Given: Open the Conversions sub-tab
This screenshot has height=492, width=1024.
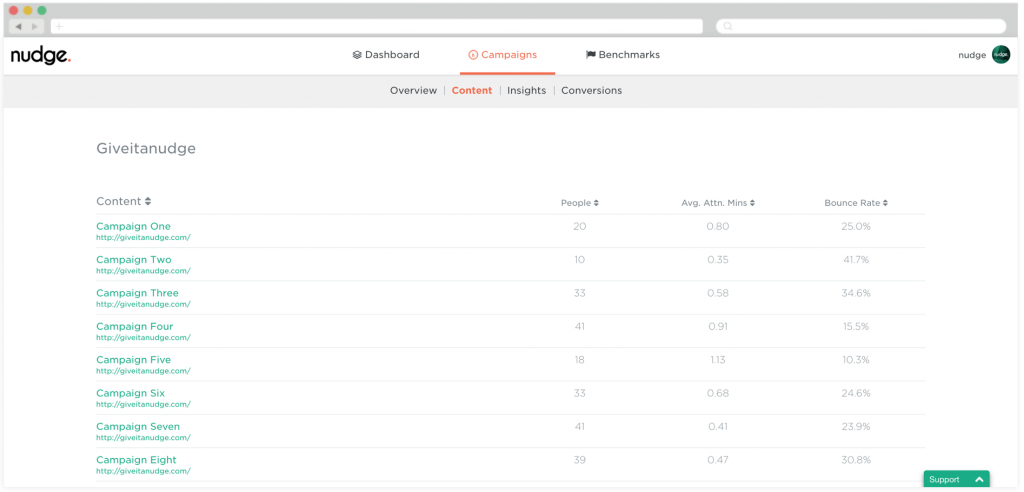Looking at the screenshot, I should click(x=592, y=91).
